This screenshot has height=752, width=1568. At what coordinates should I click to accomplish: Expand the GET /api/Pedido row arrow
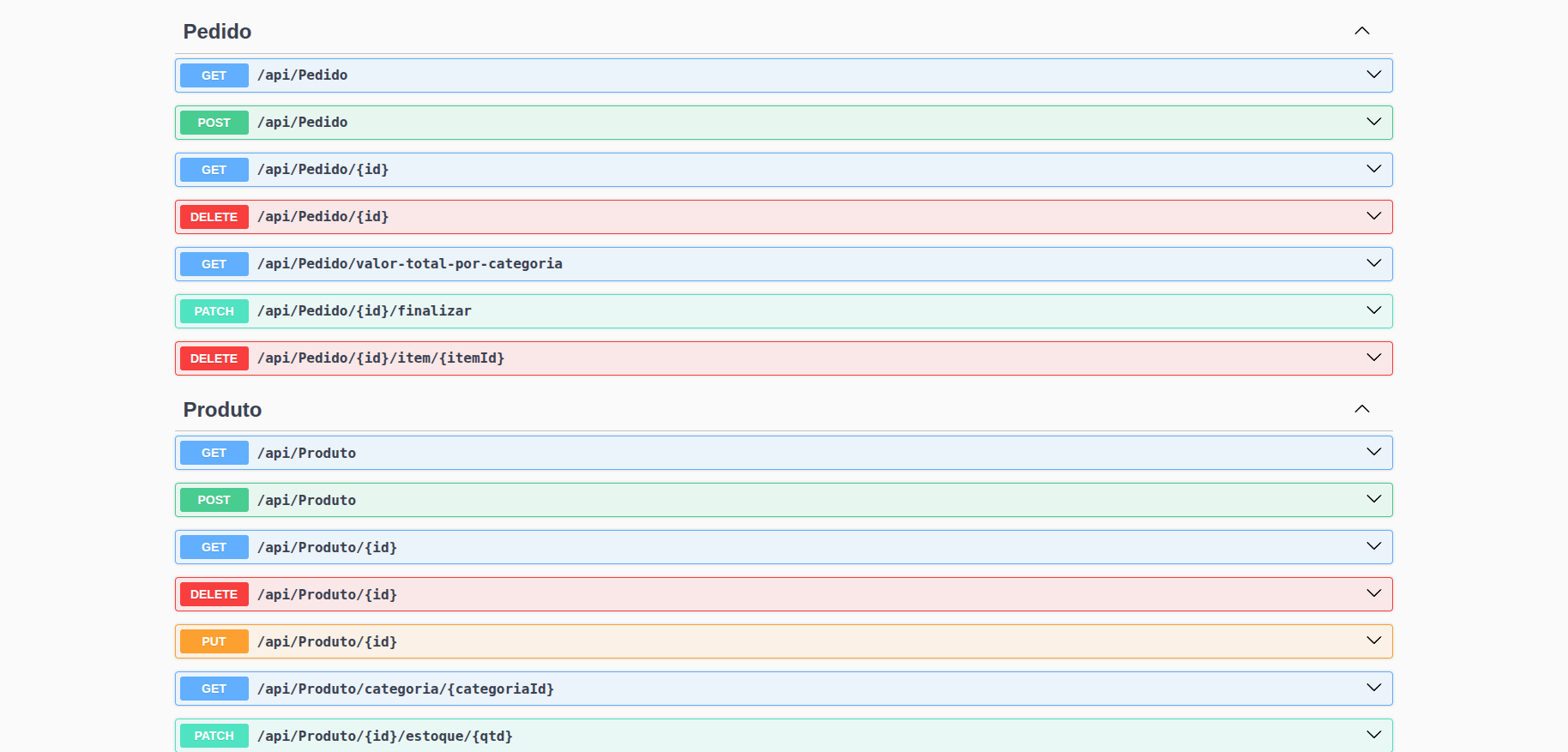(1373, 75)
